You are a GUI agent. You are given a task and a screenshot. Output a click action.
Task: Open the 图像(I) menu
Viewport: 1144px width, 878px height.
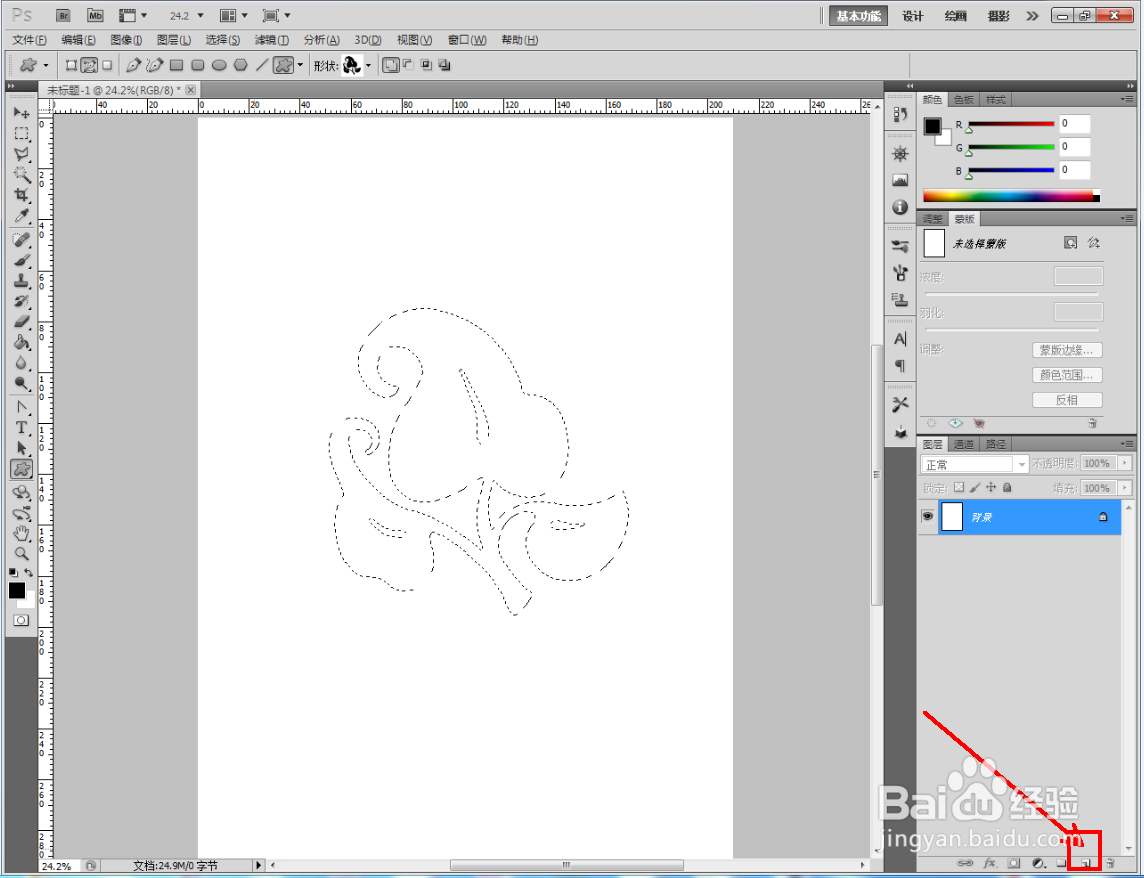[x=126, y=40]
